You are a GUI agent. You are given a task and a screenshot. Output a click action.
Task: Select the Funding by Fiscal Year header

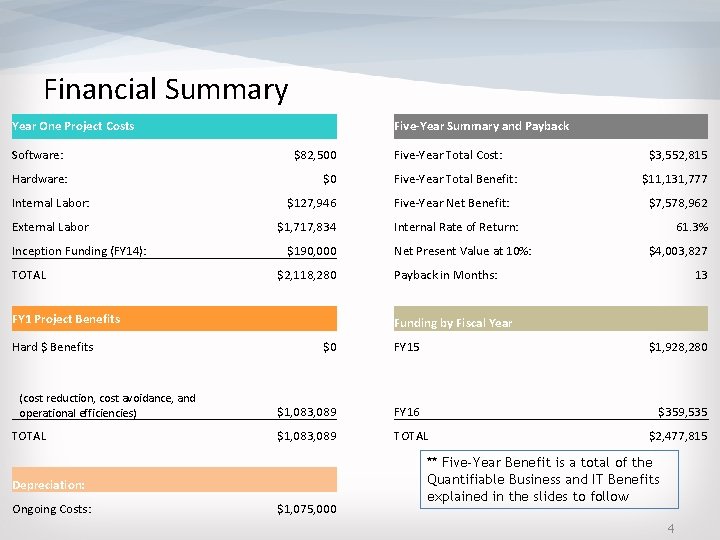551,319
